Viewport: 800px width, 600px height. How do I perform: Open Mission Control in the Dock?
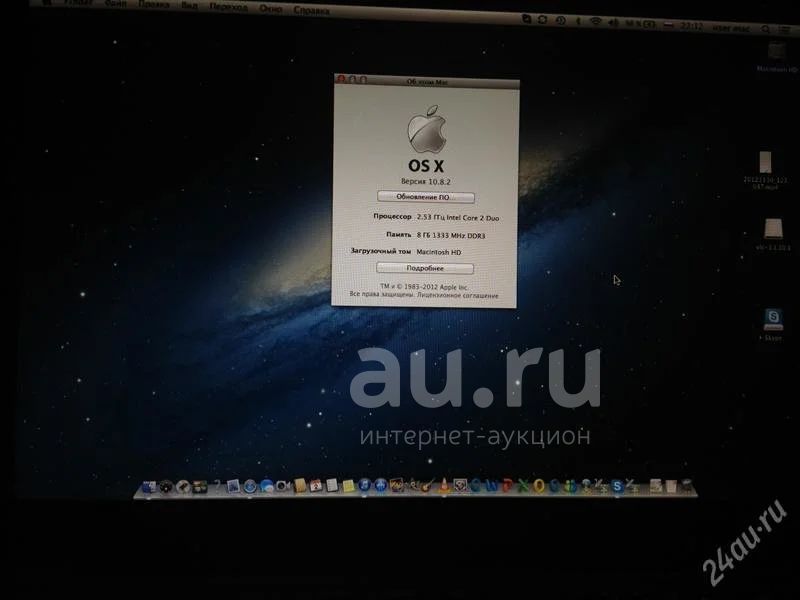[x=199, y=487]
